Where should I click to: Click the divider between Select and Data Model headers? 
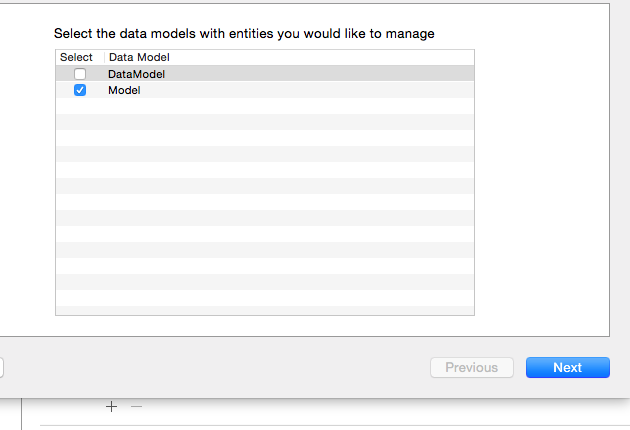104,57
